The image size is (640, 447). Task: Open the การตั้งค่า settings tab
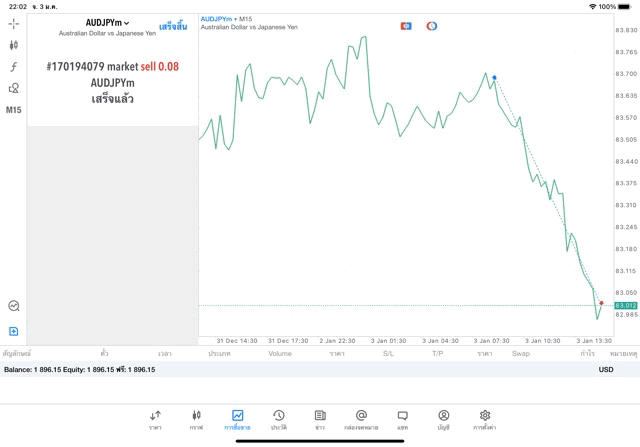pos(485,419)
